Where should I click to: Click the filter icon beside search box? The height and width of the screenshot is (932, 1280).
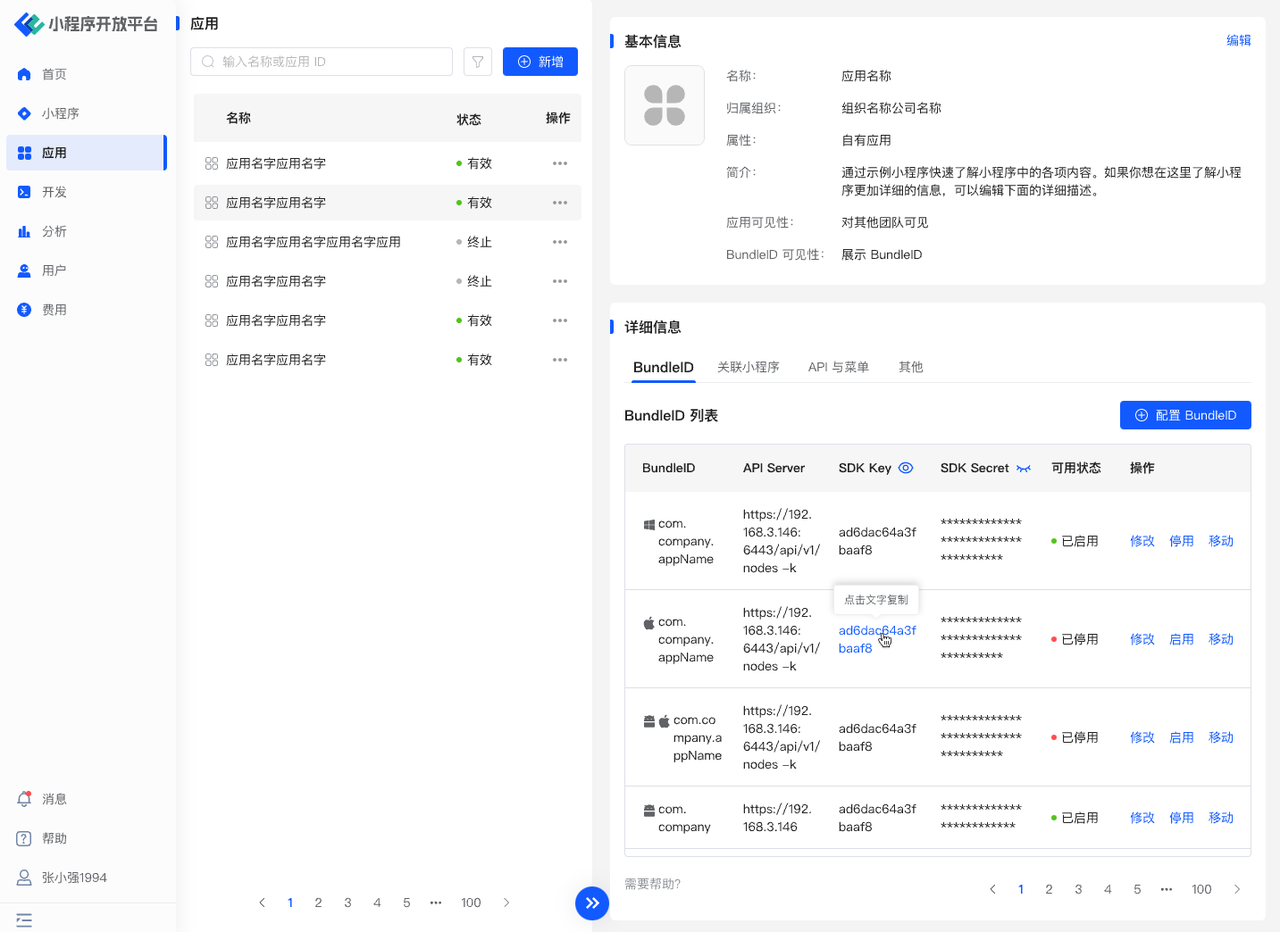478,62
